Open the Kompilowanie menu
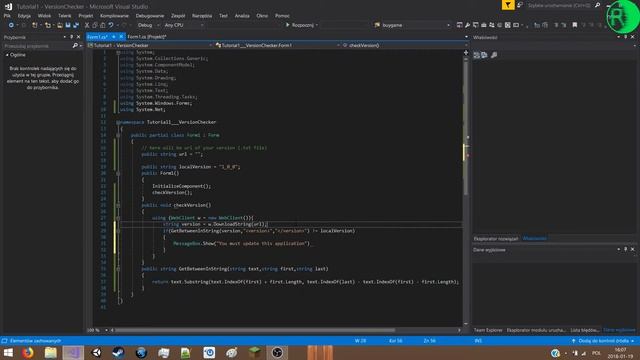The width and height of the screenshot is (640, 360). [x=114, y=16]
